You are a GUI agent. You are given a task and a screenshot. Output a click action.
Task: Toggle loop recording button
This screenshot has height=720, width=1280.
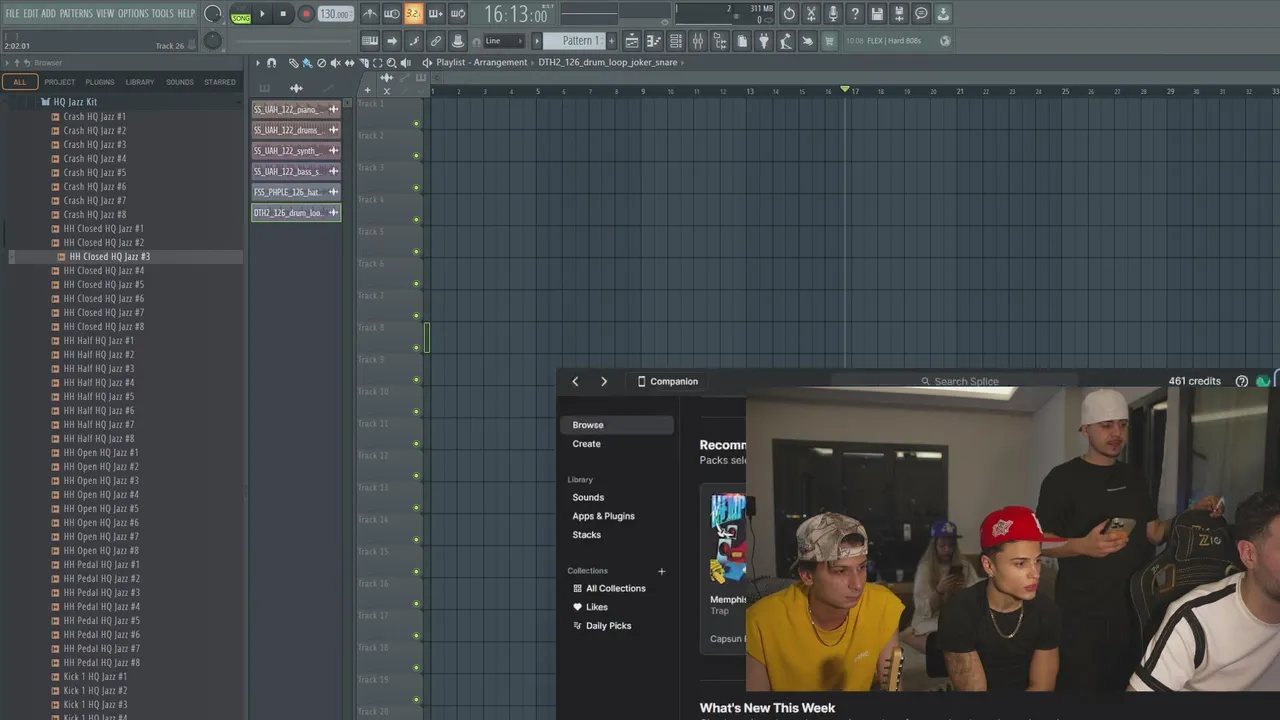tap(457, 14)
